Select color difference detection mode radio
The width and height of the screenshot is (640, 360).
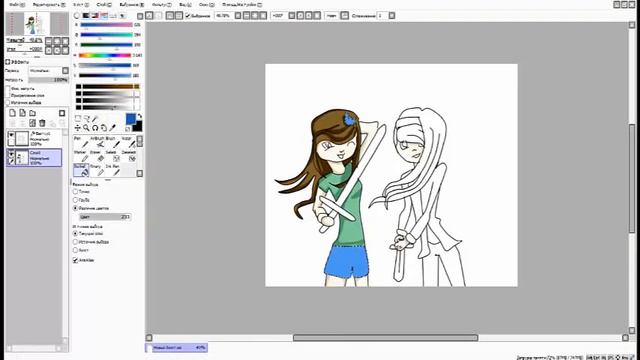click(x=75, y=208)
